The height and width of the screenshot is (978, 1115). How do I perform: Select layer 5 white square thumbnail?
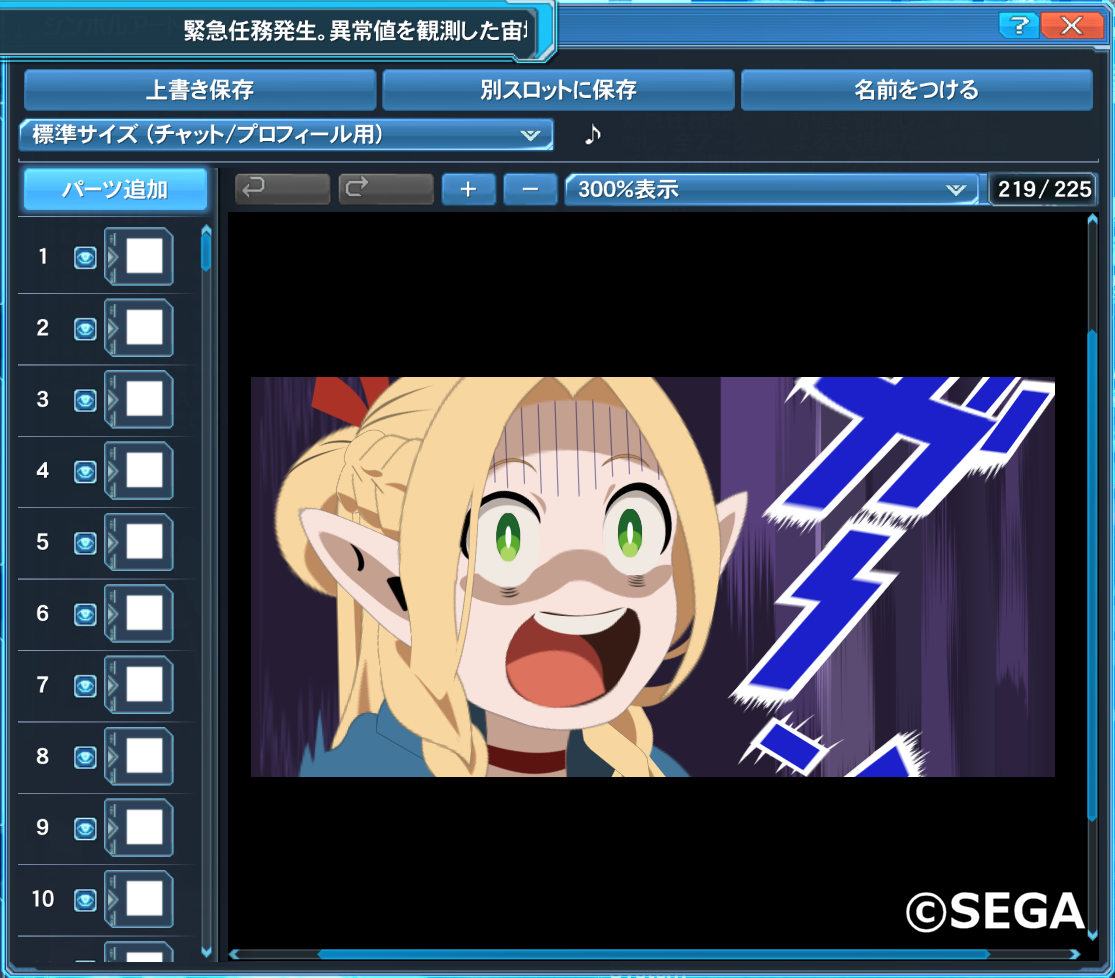[x=144, y=542]
